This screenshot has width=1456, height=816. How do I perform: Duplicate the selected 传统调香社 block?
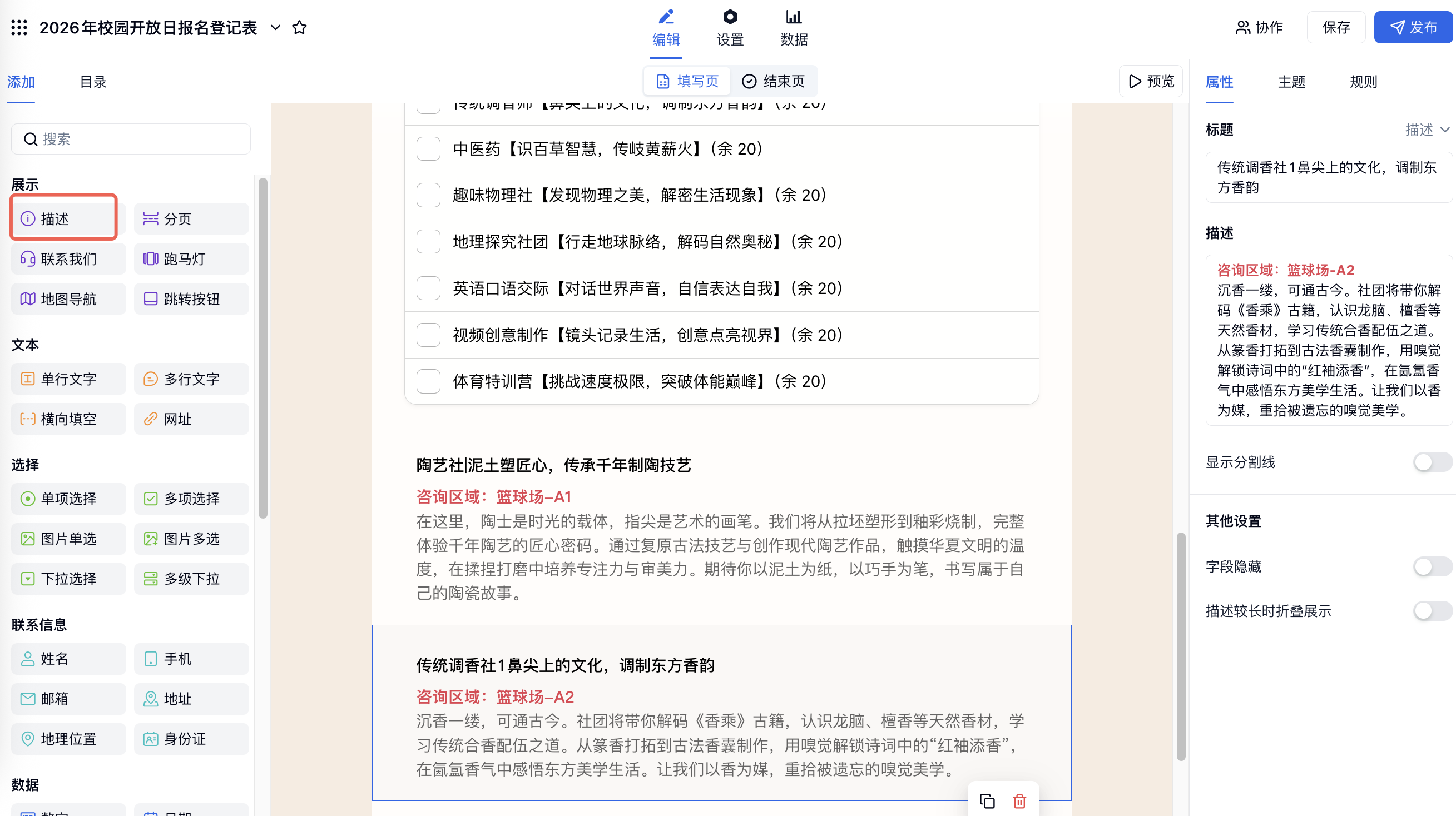[x=987, y=801]
